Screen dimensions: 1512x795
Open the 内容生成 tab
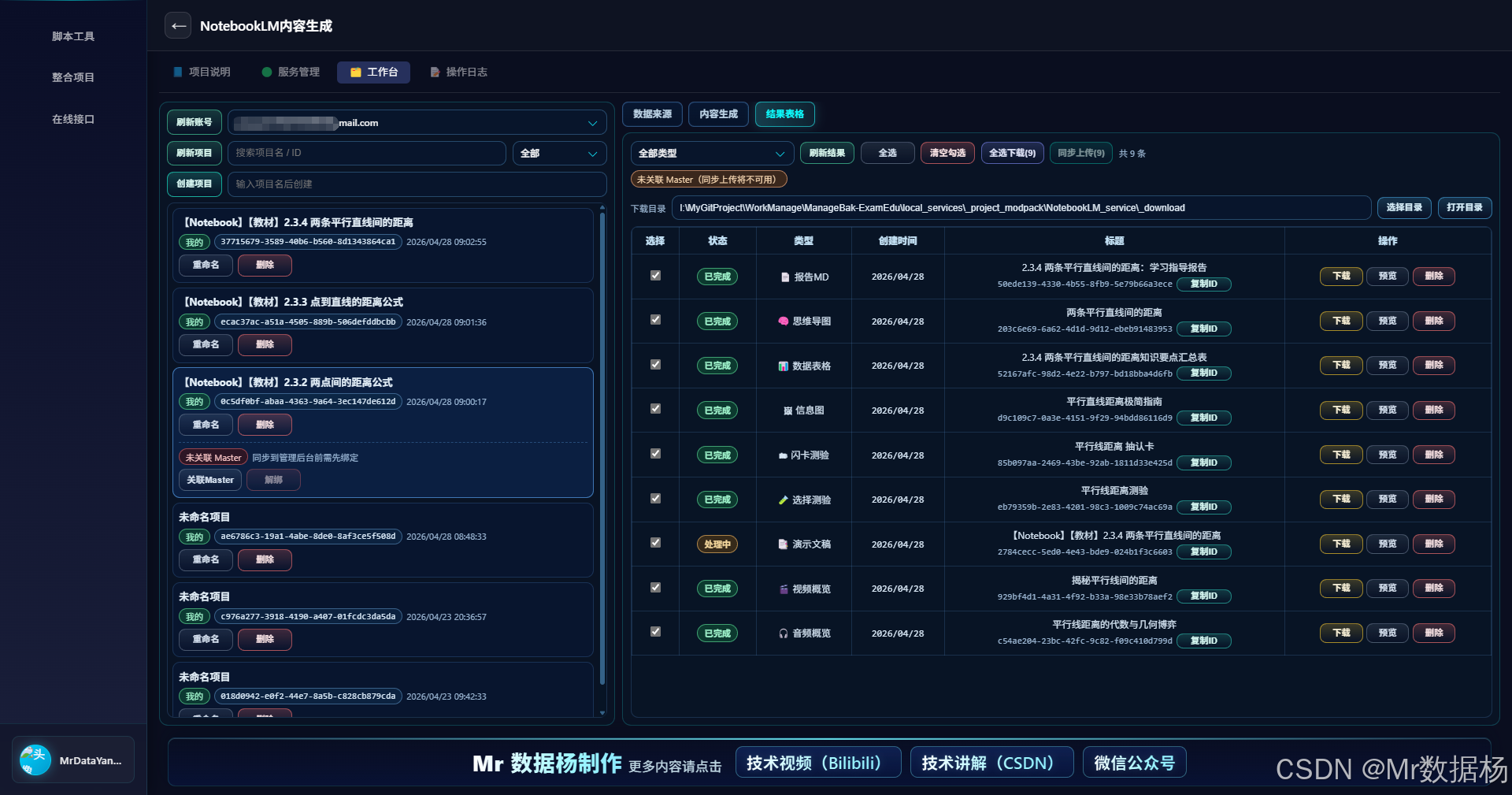(x=719, y=114)
